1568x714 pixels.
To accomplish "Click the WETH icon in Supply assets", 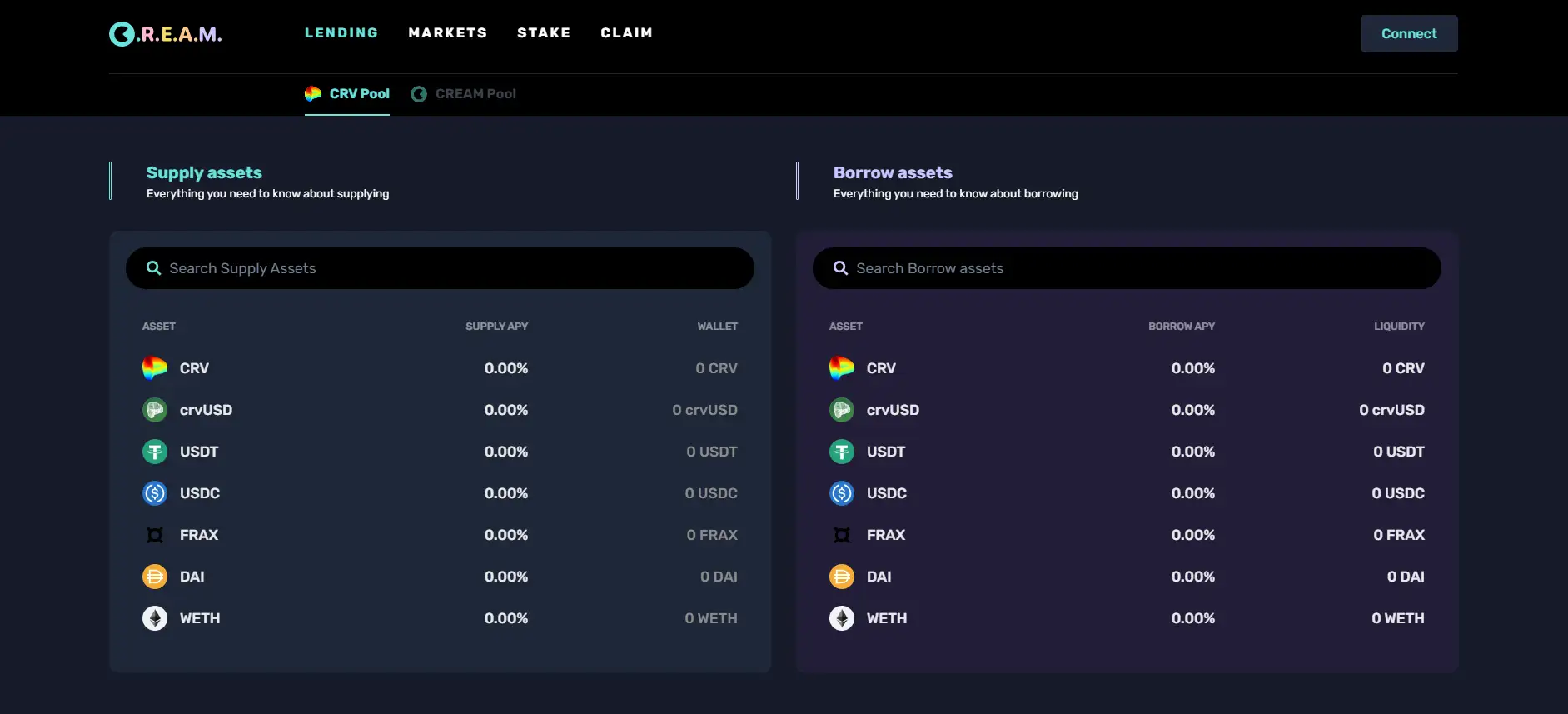I will tap(155, 618).
